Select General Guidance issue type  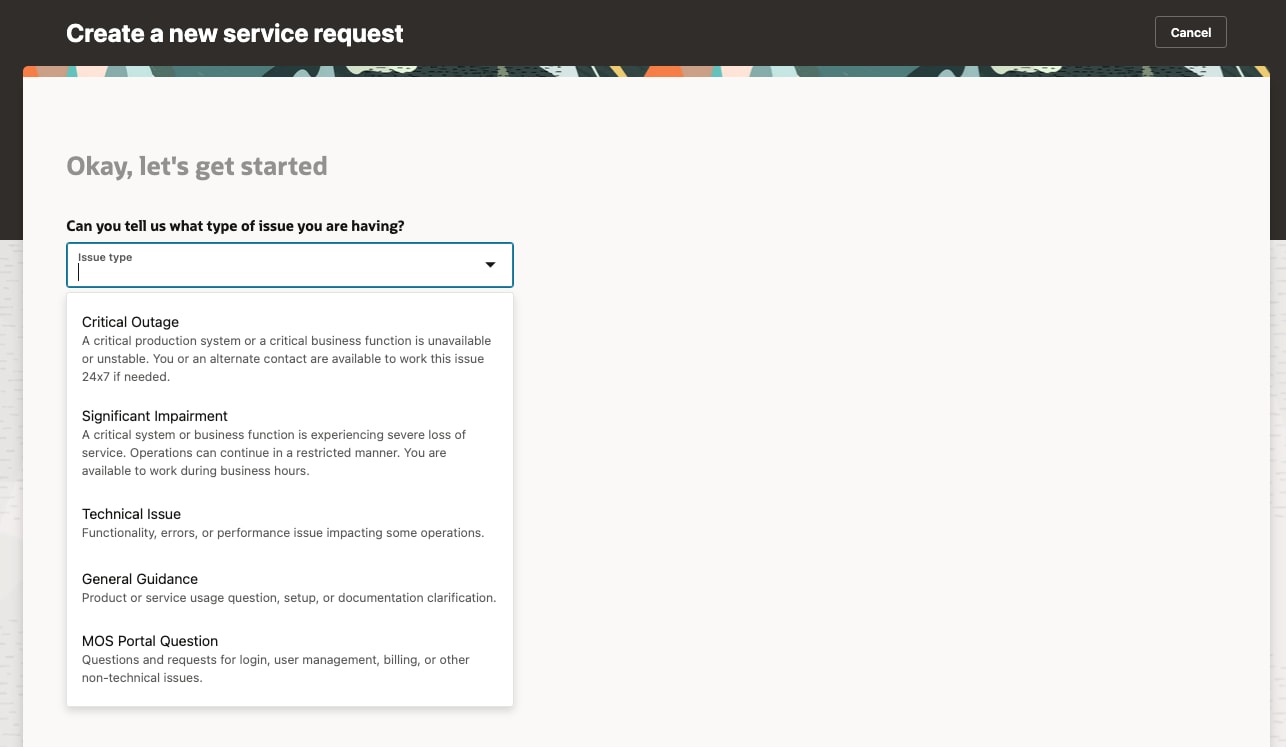(140, 579)
